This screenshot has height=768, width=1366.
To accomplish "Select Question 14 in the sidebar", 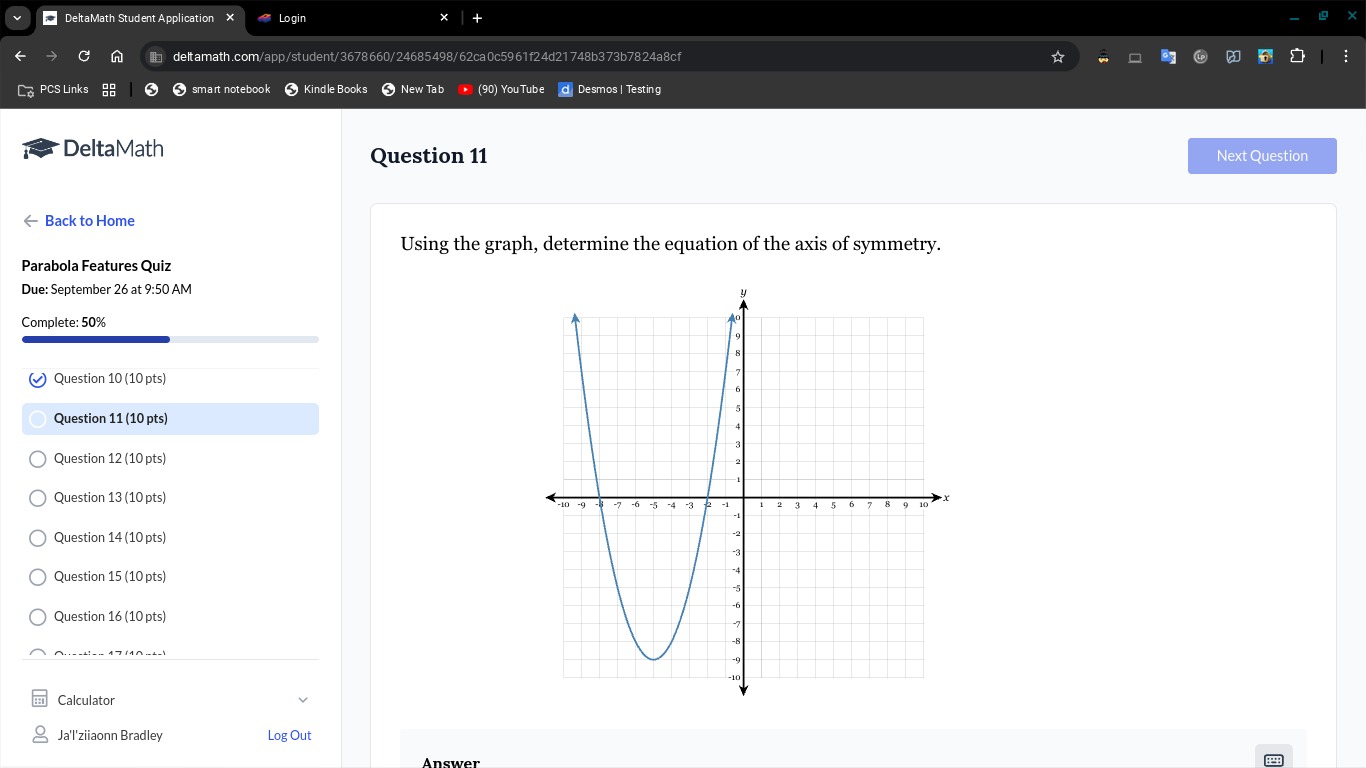I will (x=170, y=537).
